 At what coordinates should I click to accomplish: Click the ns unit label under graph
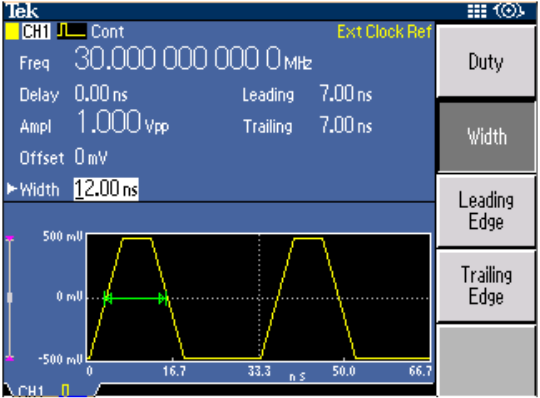point(297,377)
